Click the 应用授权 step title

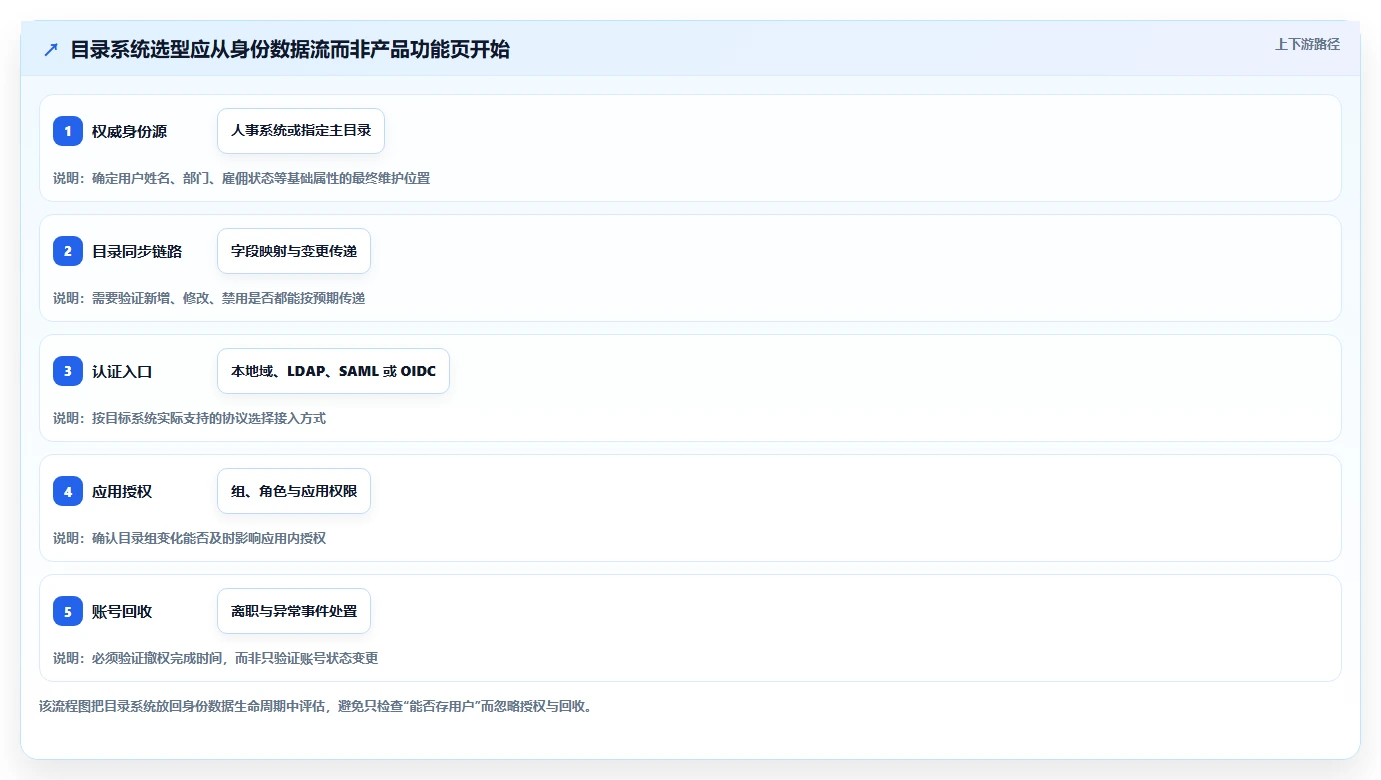pos(122,491)
